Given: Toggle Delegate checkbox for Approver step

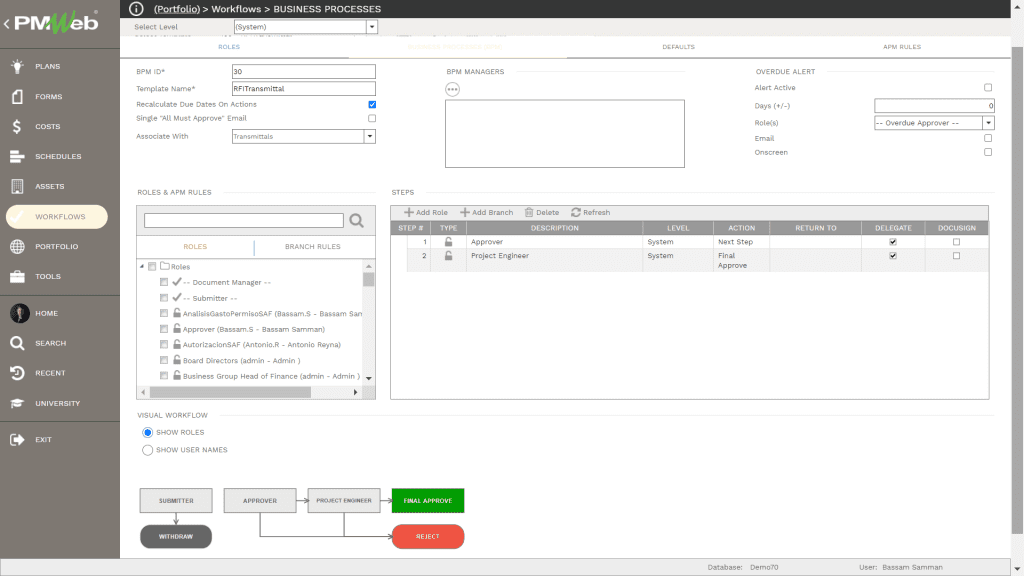Looking at the screenshot, I should (x=893, y=242).
